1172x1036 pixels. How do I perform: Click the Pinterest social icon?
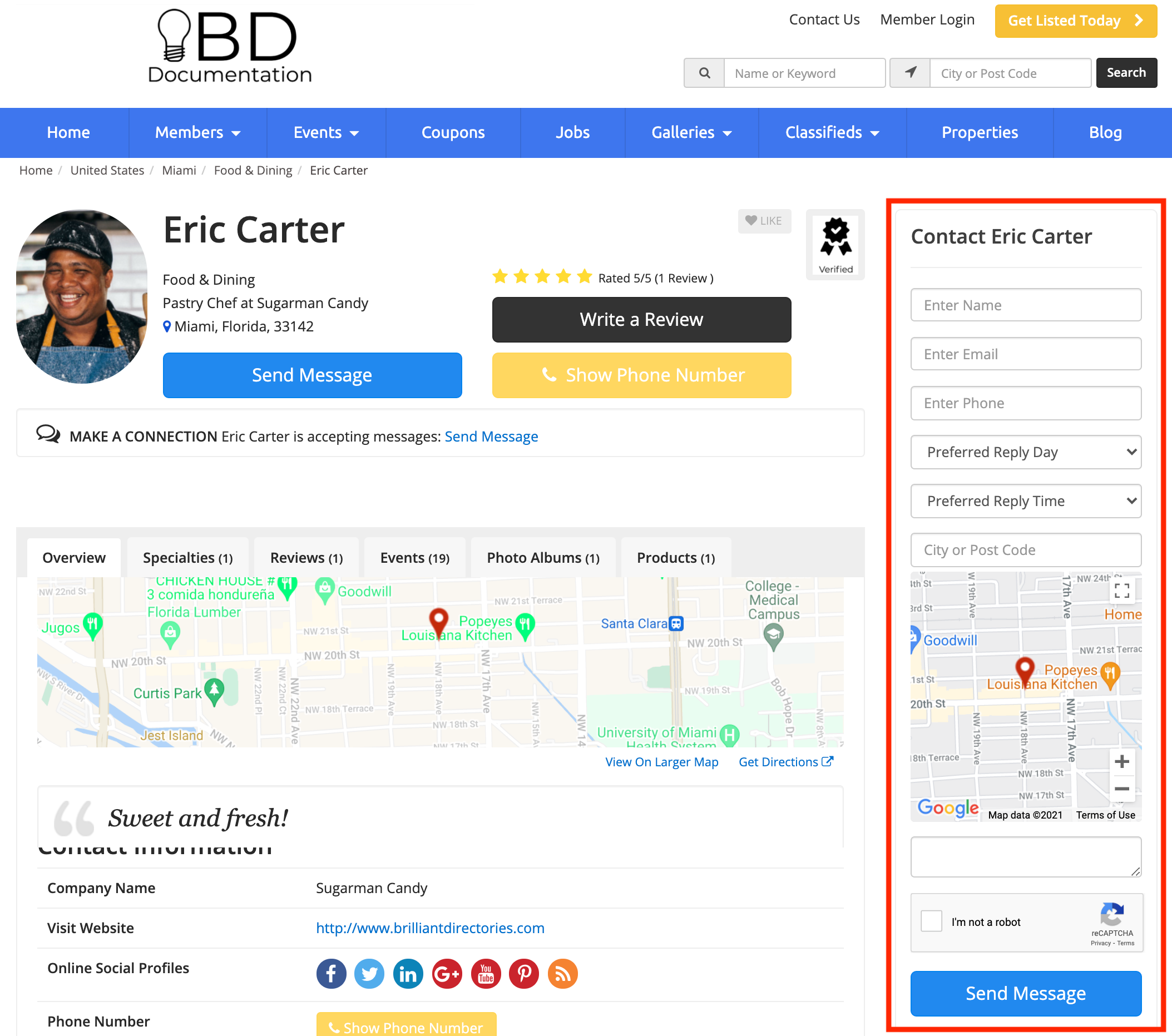524,974
